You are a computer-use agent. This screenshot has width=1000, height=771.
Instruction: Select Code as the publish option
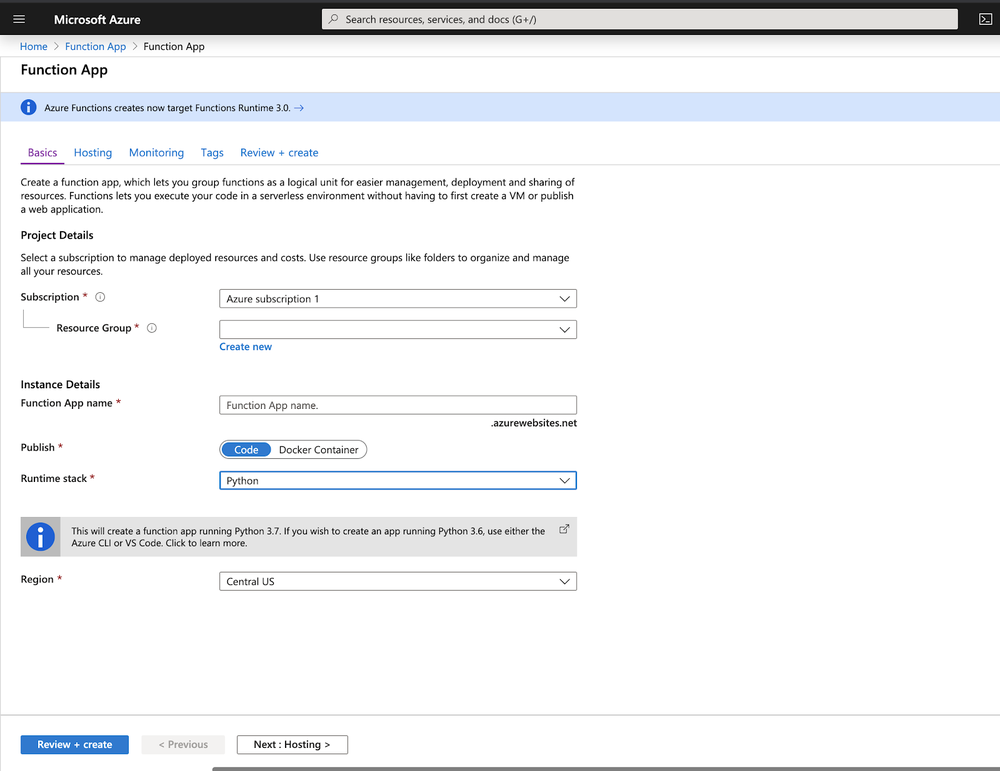[x=245, y=449]
